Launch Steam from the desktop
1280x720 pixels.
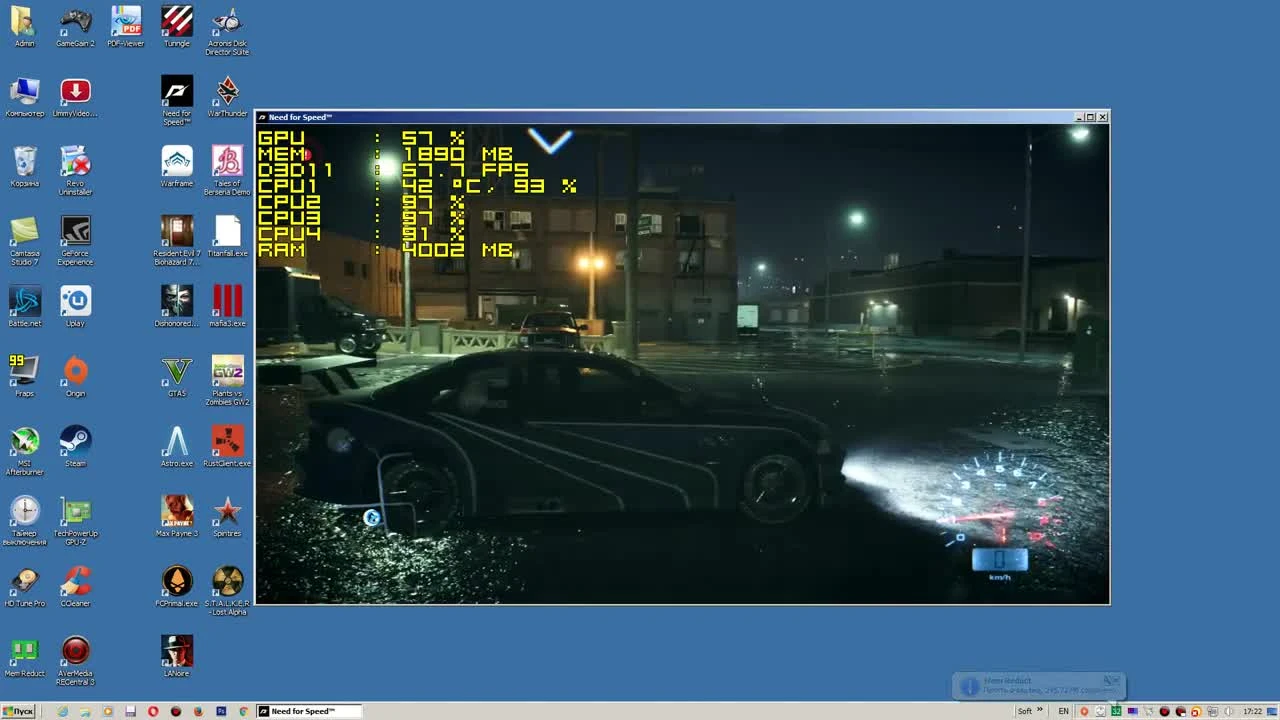(75, 440)
